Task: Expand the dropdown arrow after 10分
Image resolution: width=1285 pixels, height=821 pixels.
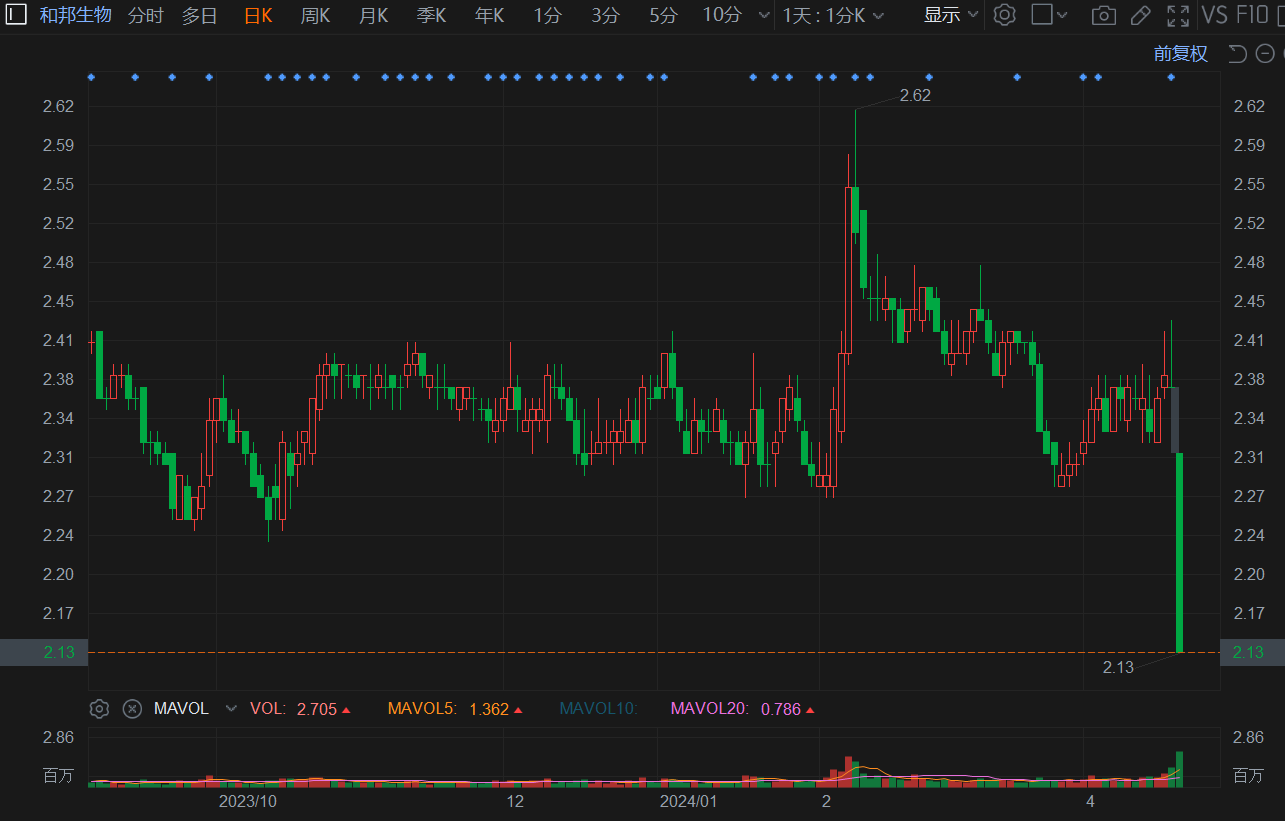Action: 765,15
